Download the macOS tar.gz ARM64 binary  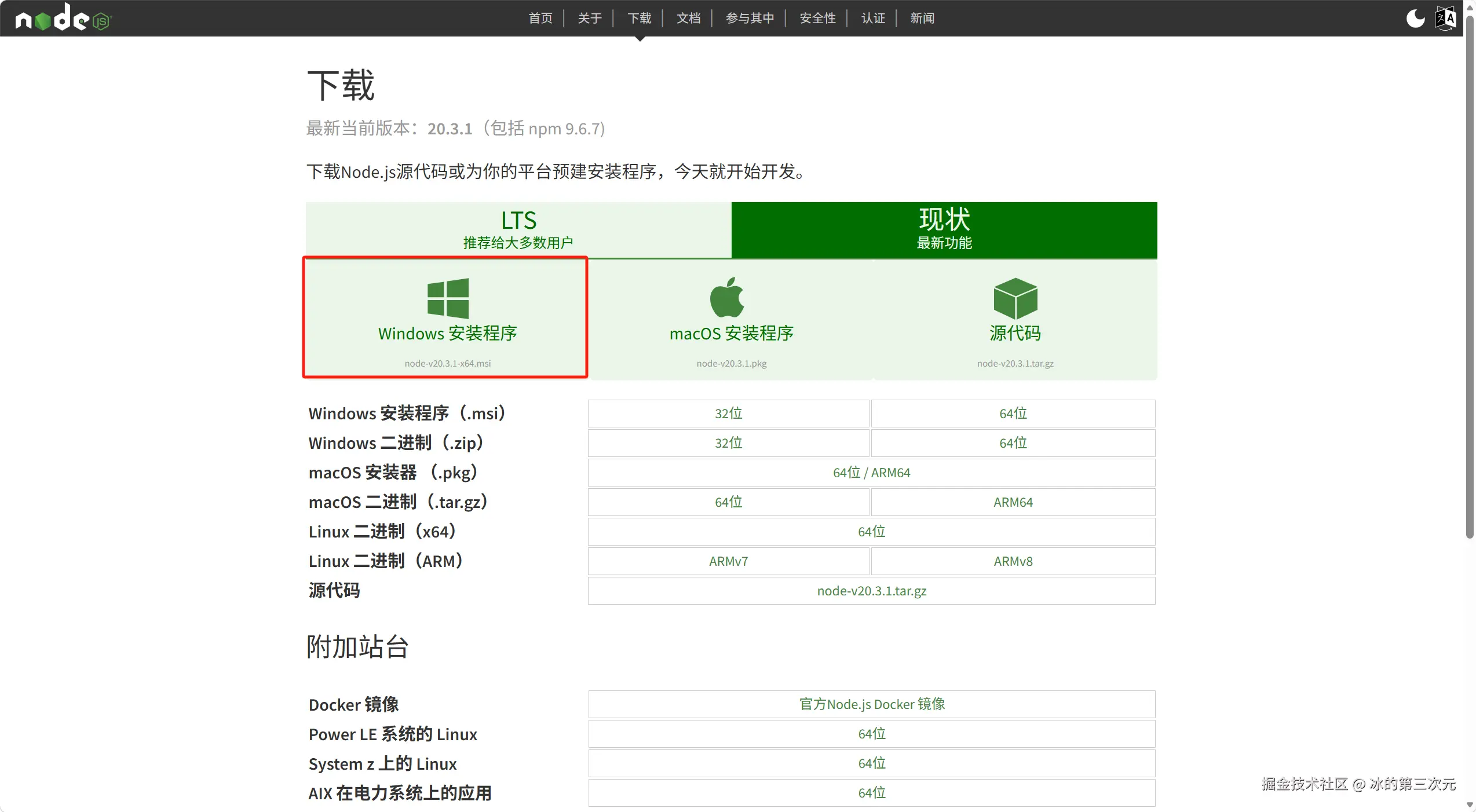(1013, 502)
